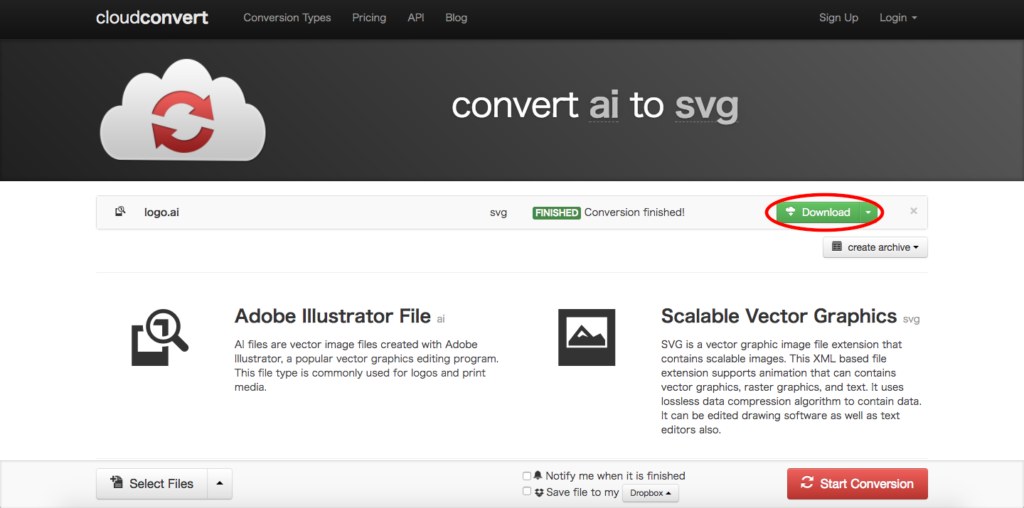Click the red sync cloud logo
This screenshot has width=1024, height=508.
point(182,110)
